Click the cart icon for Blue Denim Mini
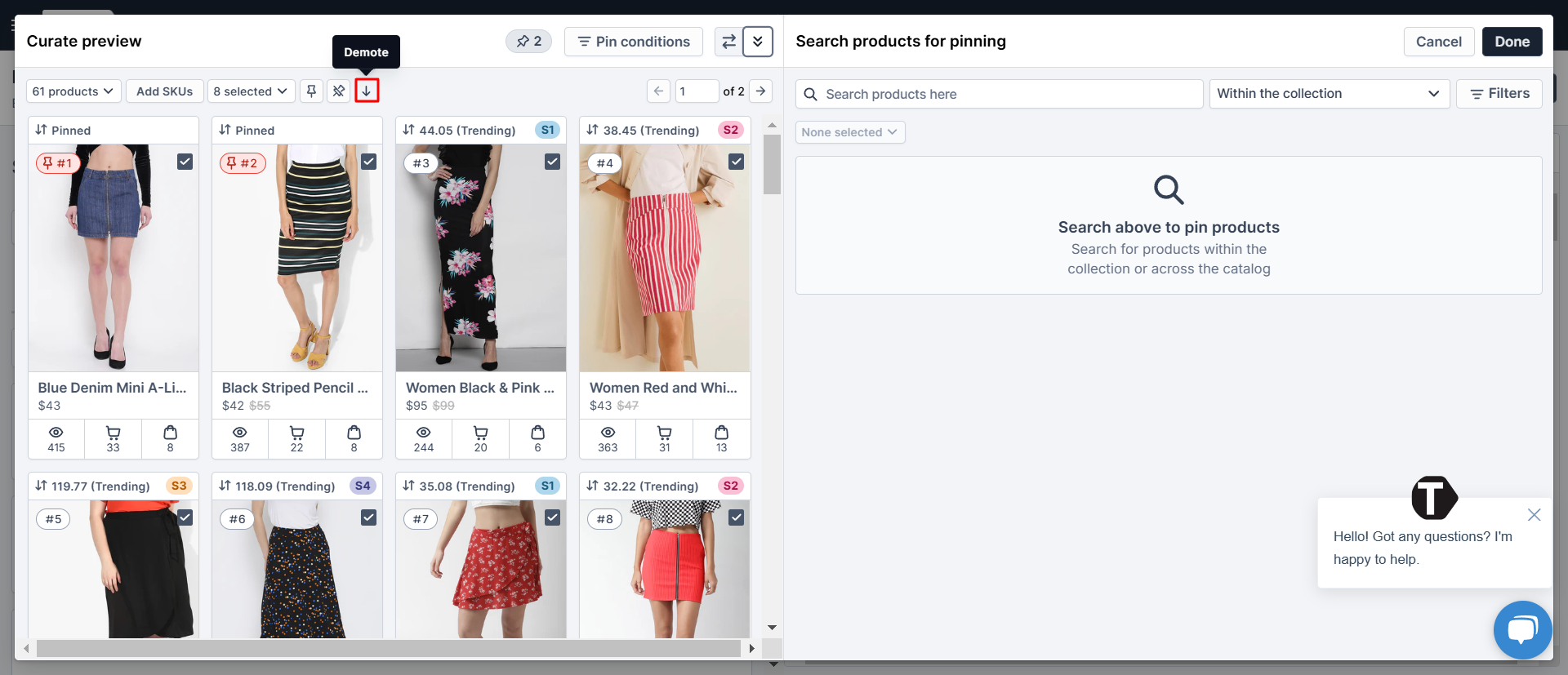Screen dimensions: 1568x675 [x=113, y=432]
